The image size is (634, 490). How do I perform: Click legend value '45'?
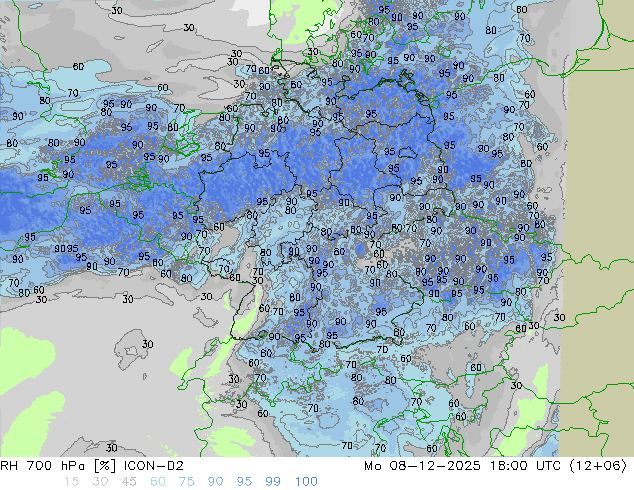click(x=129, y=482)
